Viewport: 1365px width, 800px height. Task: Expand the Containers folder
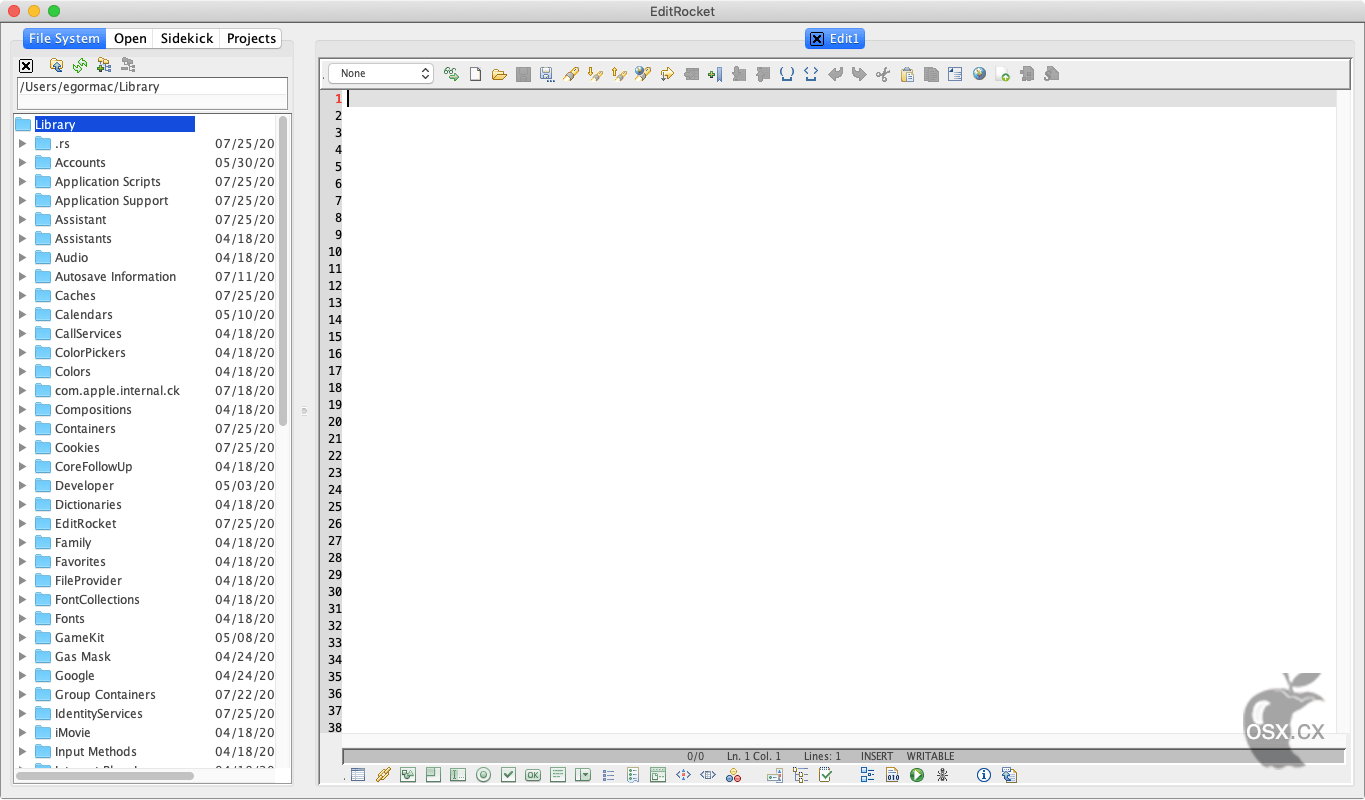coord(23,428)
